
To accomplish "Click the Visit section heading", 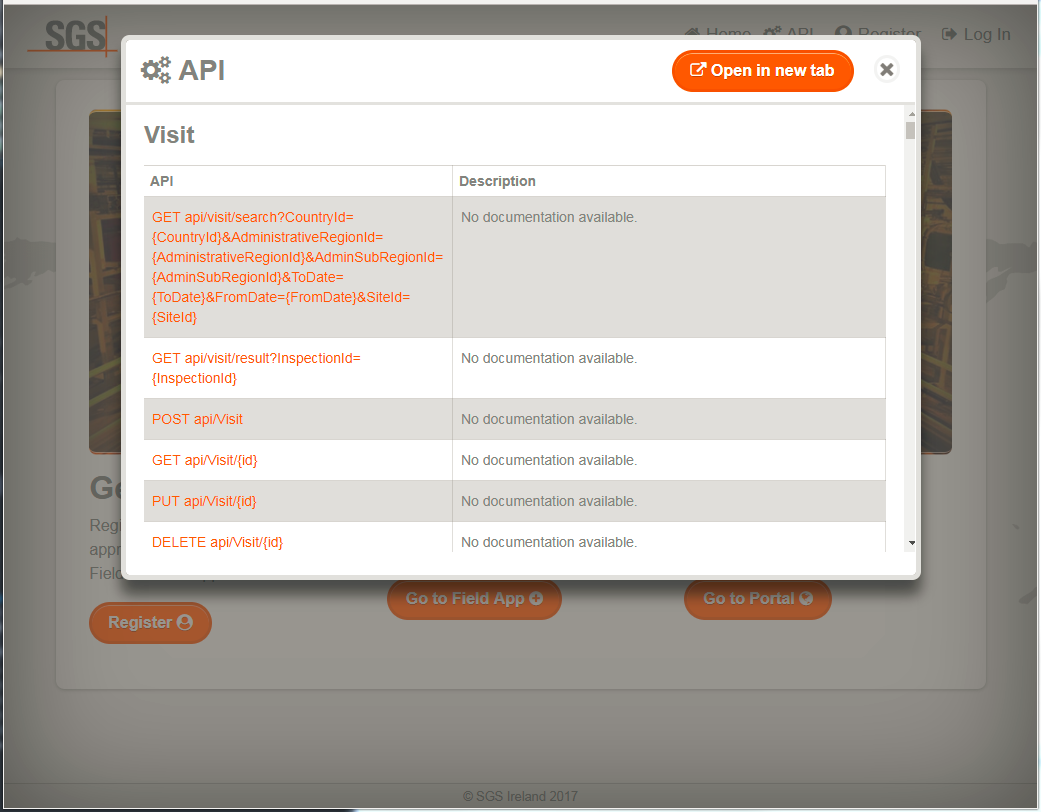I will point(169,135).
